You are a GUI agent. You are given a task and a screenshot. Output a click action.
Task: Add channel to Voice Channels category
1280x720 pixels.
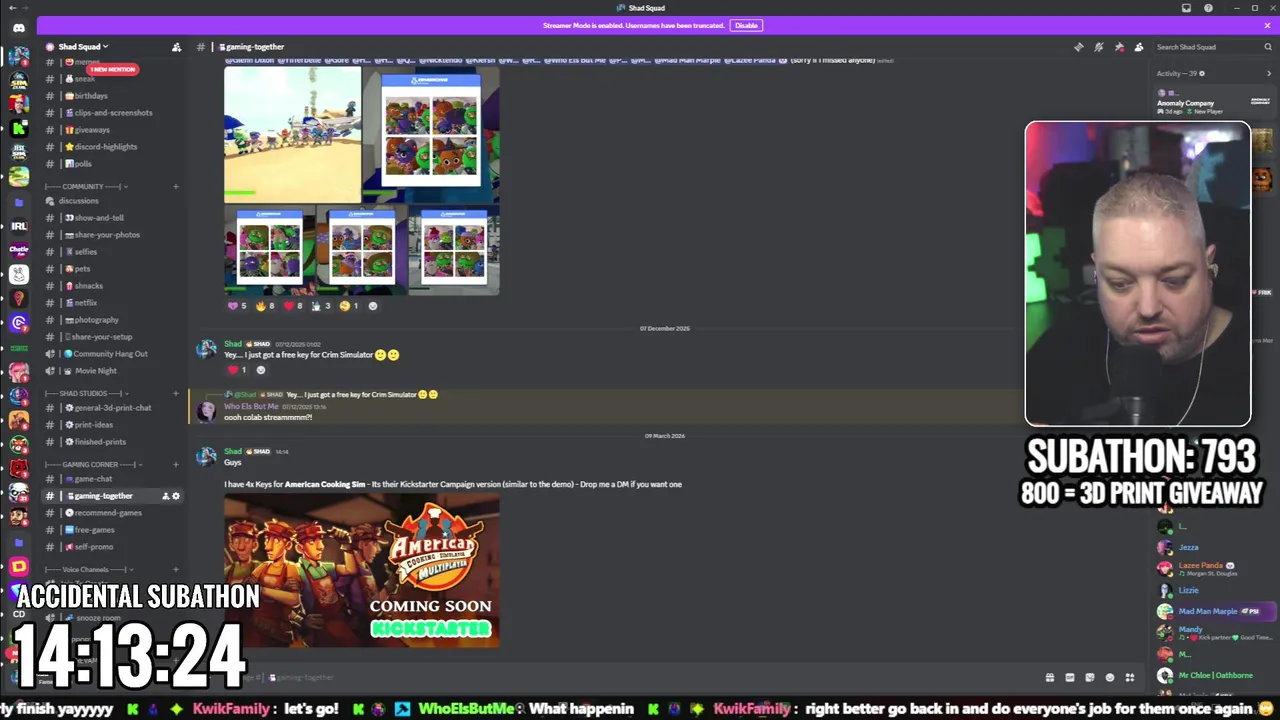click(x=176, y=570)
